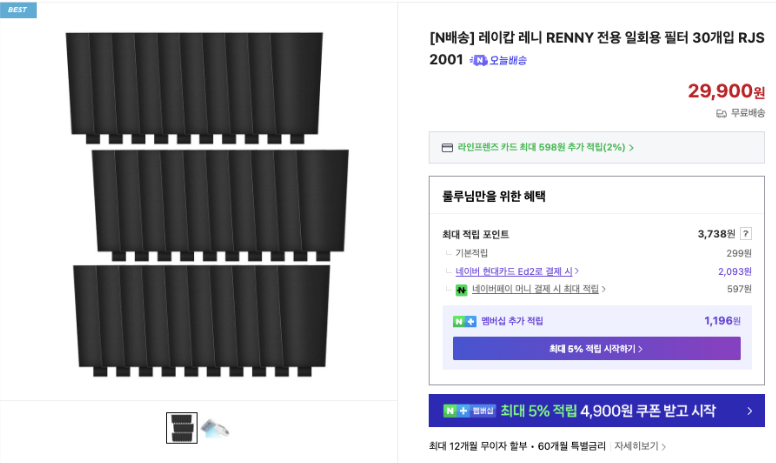Click the N+ icon beside 멤버십 추가 적립
This screenshot has width=776, height=463.
pos(464,321)
